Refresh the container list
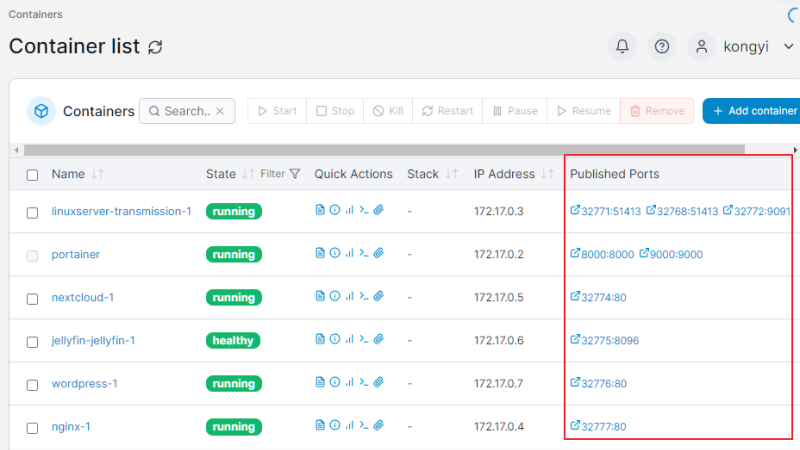Screen dimensions: 800x450 pyautogui.click(x=155, y=47)
